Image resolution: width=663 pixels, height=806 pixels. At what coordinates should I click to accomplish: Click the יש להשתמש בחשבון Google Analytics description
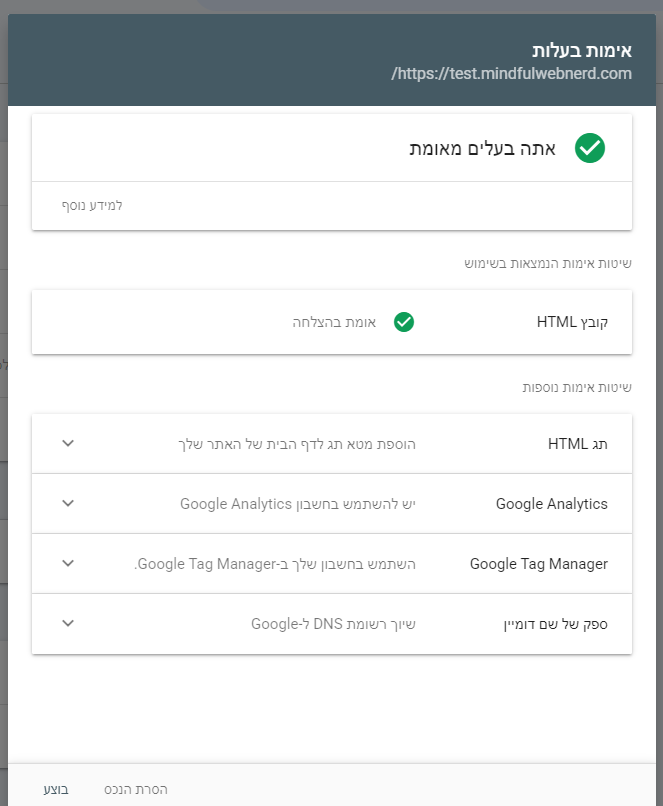pyautogui.click(x=298, y=504)
